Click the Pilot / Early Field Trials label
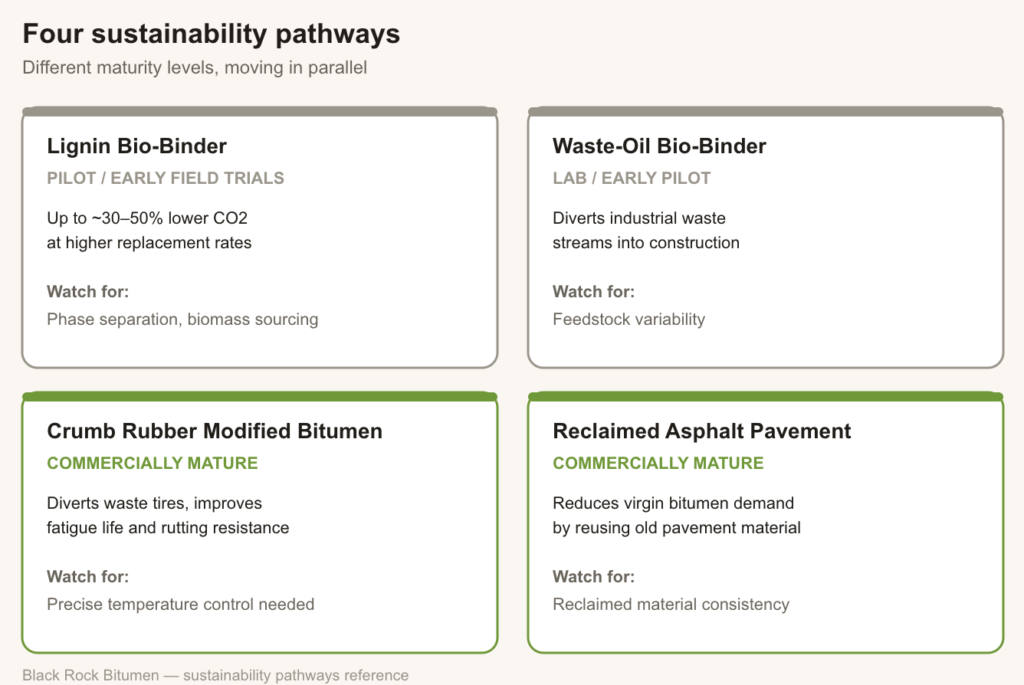Screen dimensions: 1024x685 165,178
